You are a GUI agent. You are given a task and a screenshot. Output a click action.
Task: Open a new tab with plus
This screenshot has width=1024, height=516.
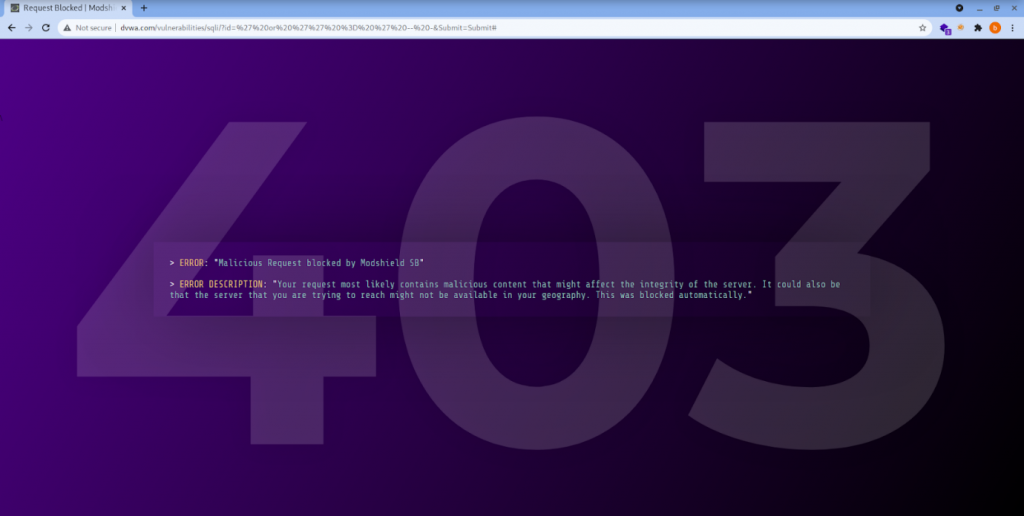coord(144,8)
